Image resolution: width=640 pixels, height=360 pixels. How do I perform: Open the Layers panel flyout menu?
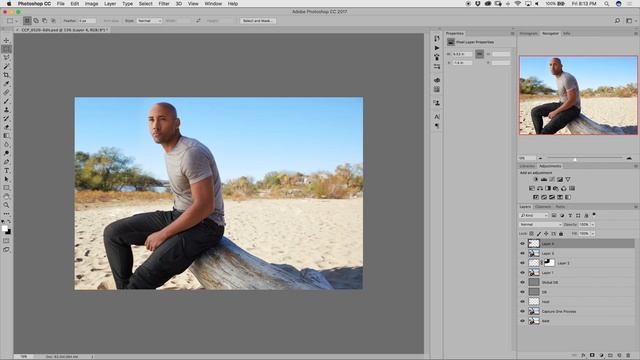636,207
